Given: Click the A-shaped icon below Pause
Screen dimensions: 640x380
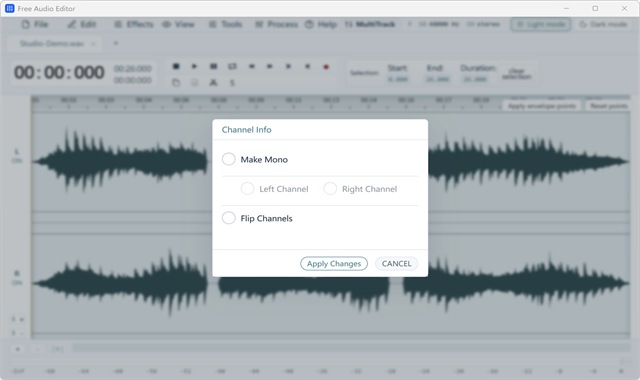Looking at the screenshot, I should click(x=213, y=83).
